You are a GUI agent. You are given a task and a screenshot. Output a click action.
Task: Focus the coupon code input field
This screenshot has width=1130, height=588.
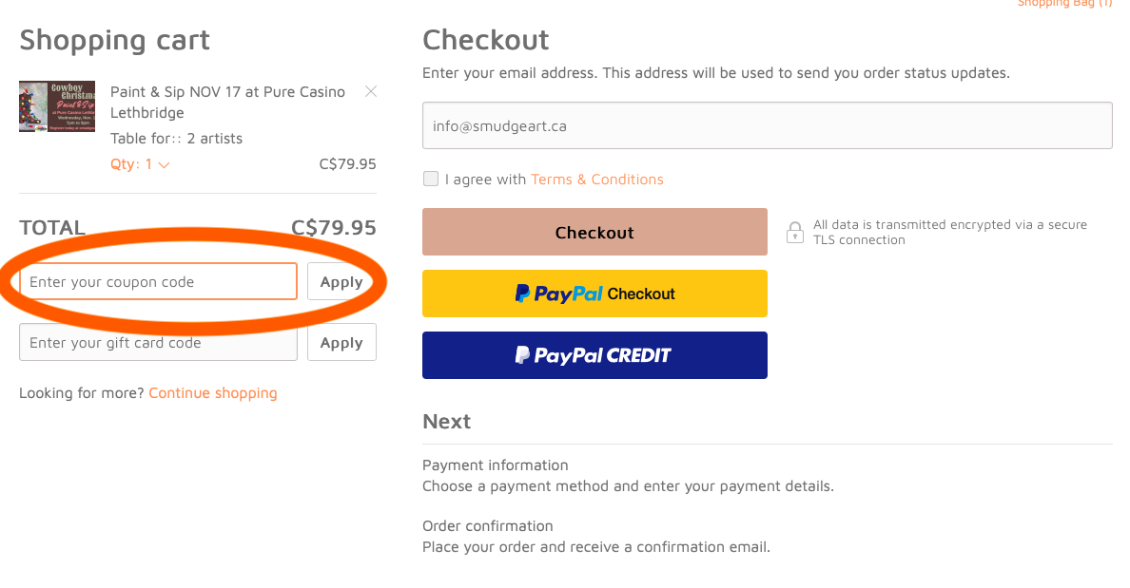[x=158, y=282]
